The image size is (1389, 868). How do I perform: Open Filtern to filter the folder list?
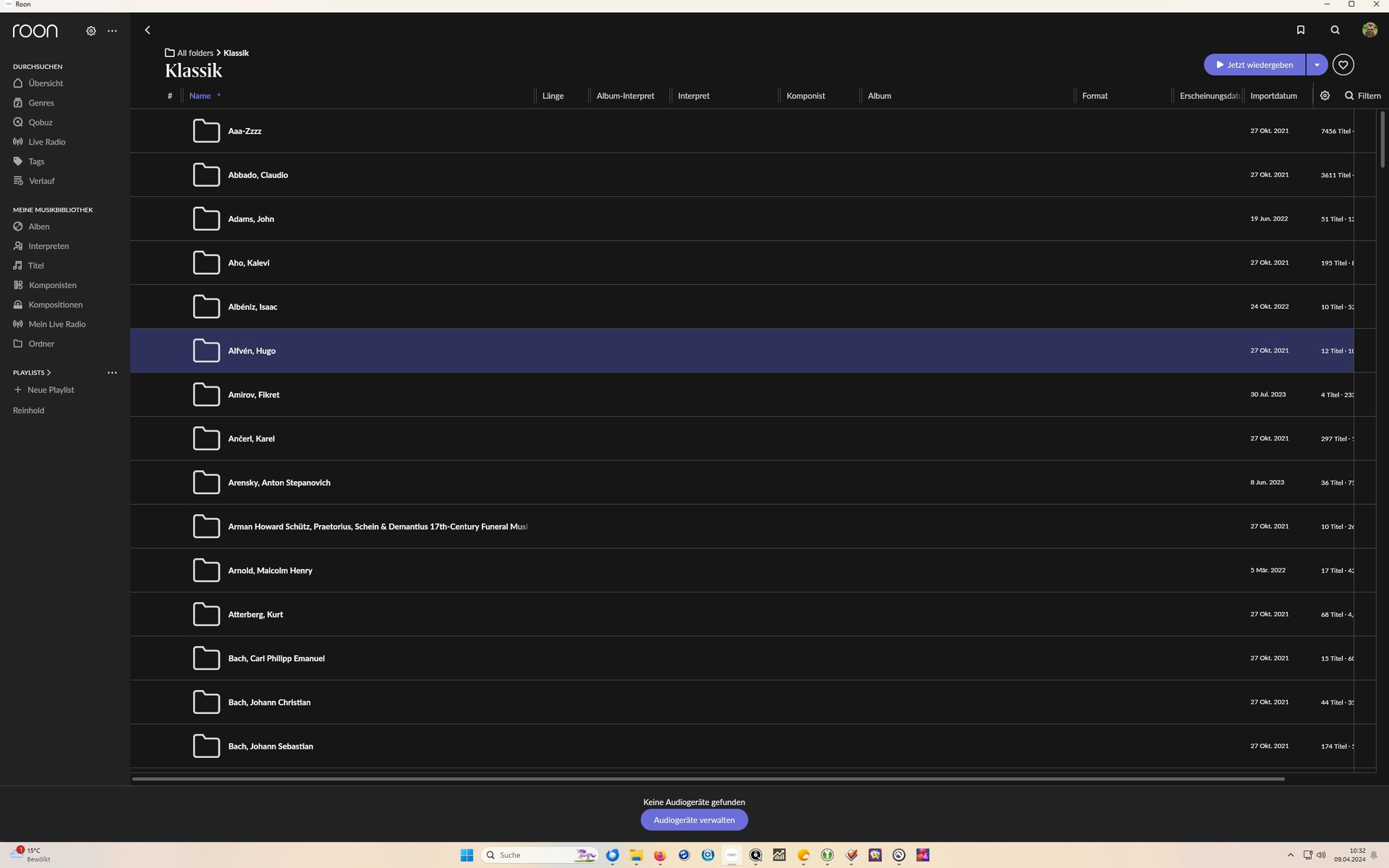[1363, 95]
